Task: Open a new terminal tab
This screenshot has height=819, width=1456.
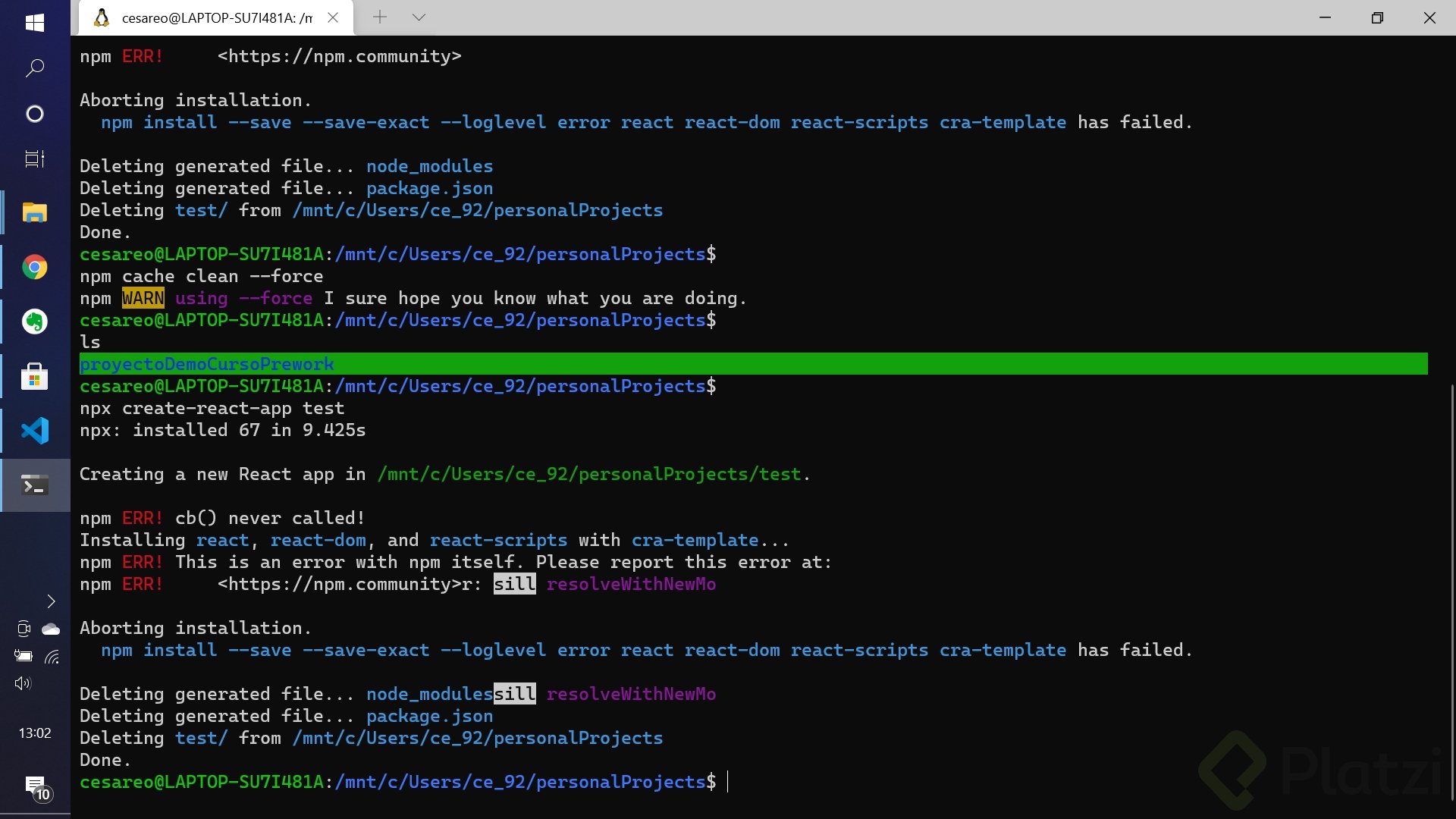Action: tap(380, 17)
